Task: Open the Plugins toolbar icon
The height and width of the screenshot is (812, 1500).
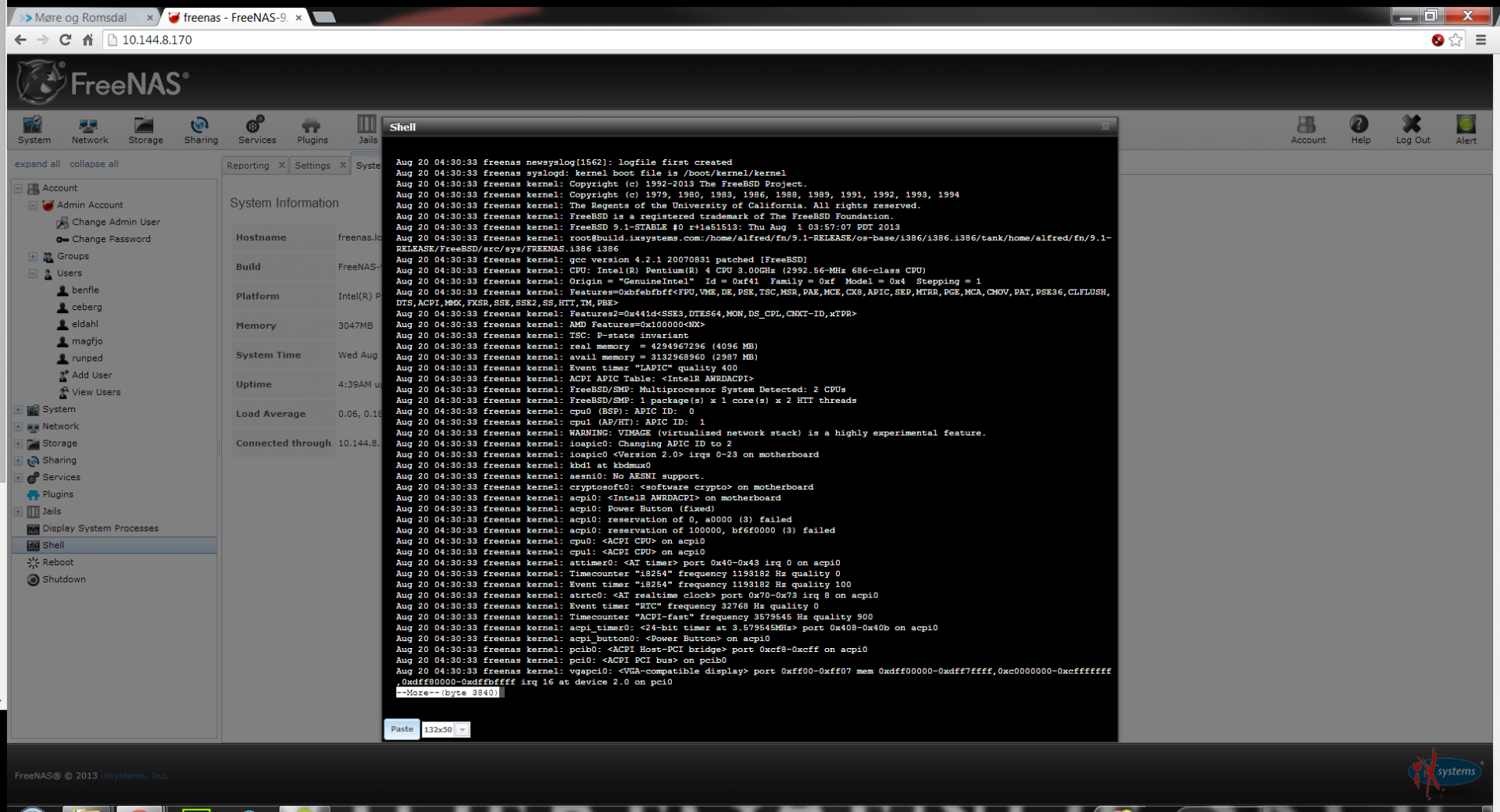Action: coord(312,130)
